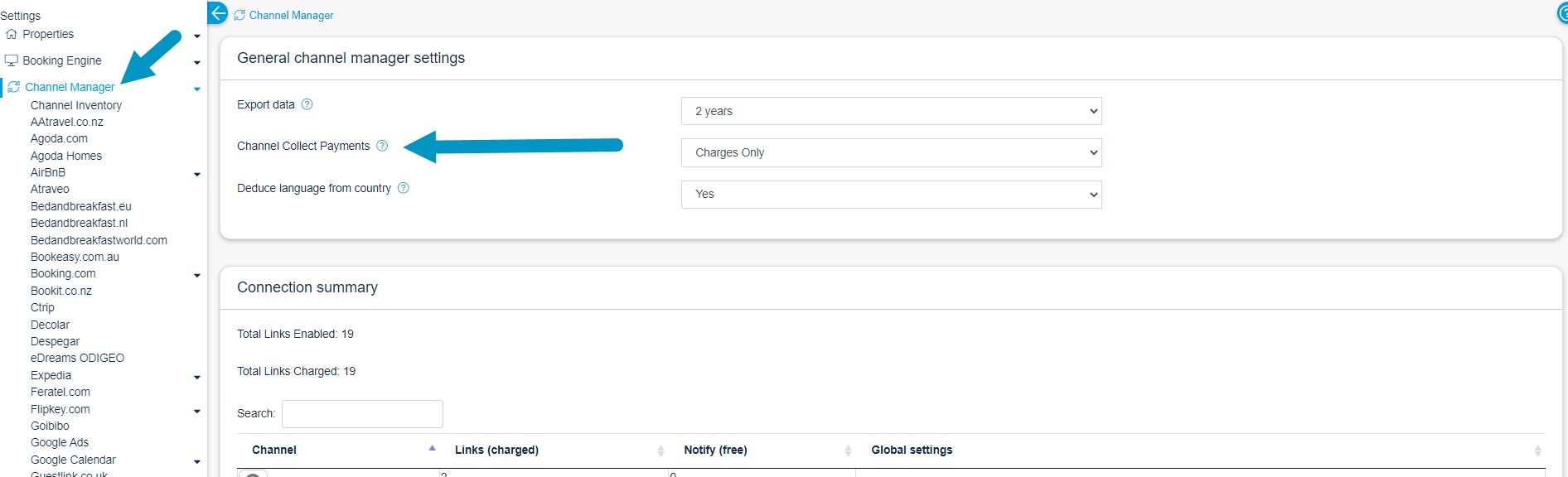Open Bedandbreakfastworld.com channel

point(99,240)
